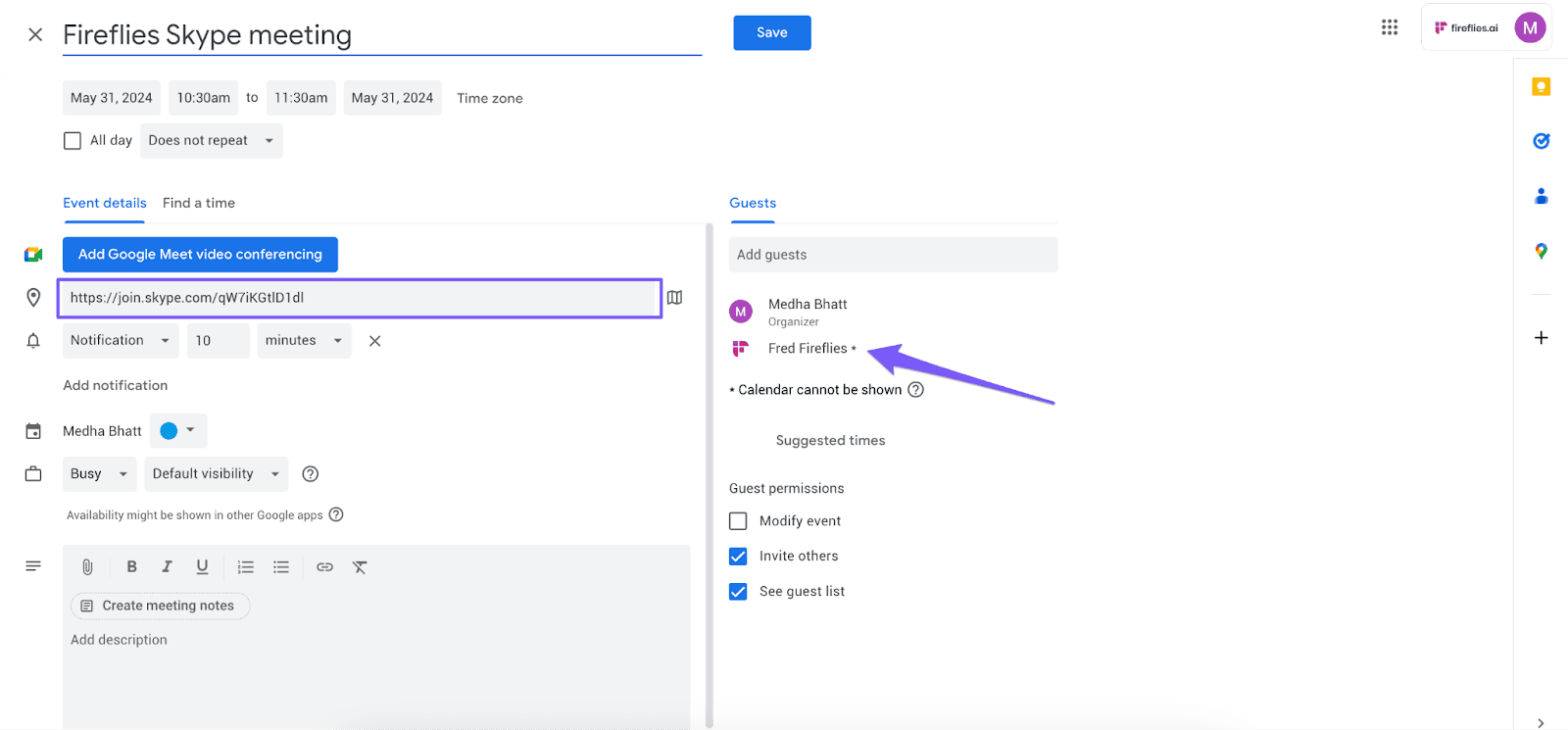The image size is (1568, 730).
Task: Click Create meeting notes chip
Action: click(x=160, y=606)
